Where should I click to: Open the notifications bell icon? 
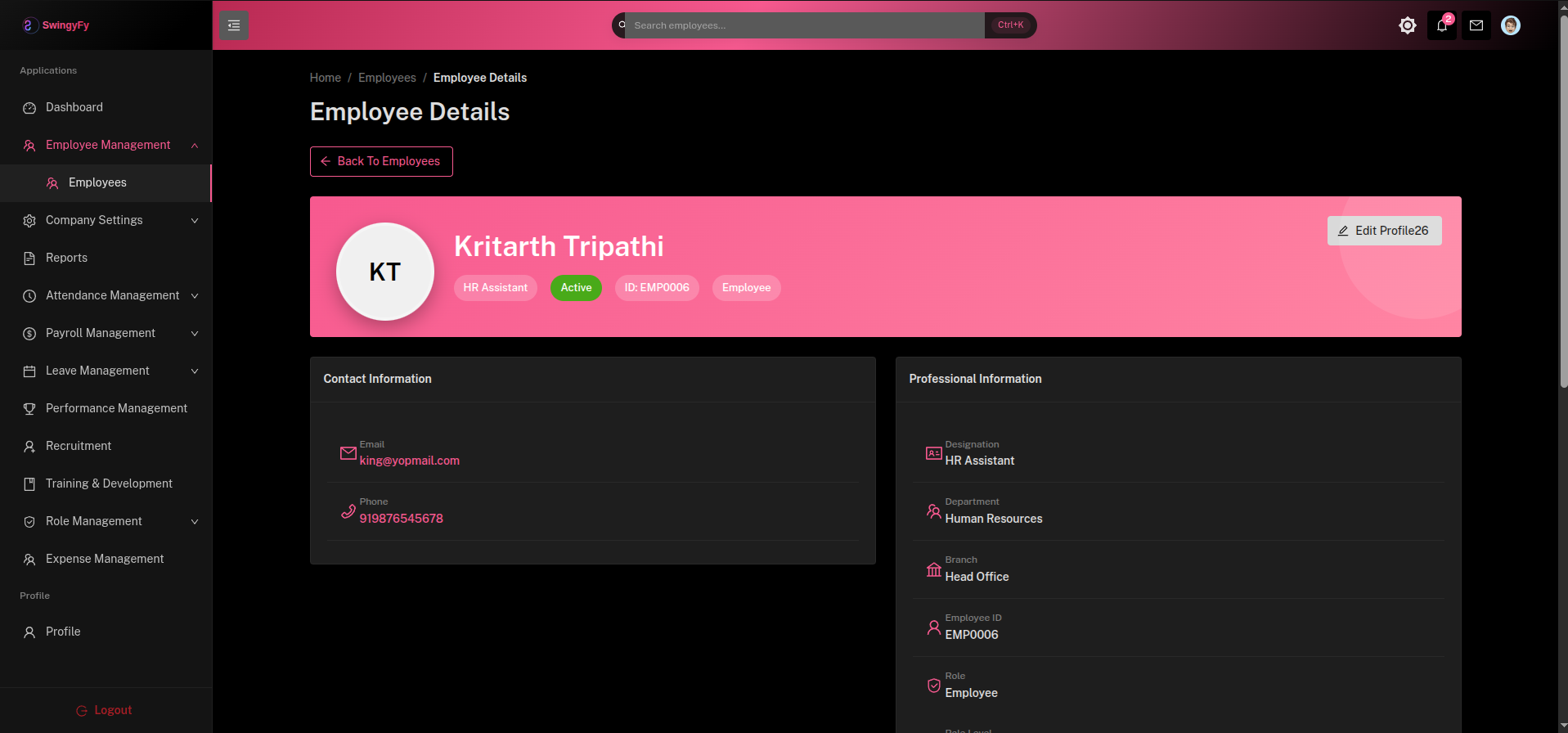pyautogui.click(x=1441, y=25)
